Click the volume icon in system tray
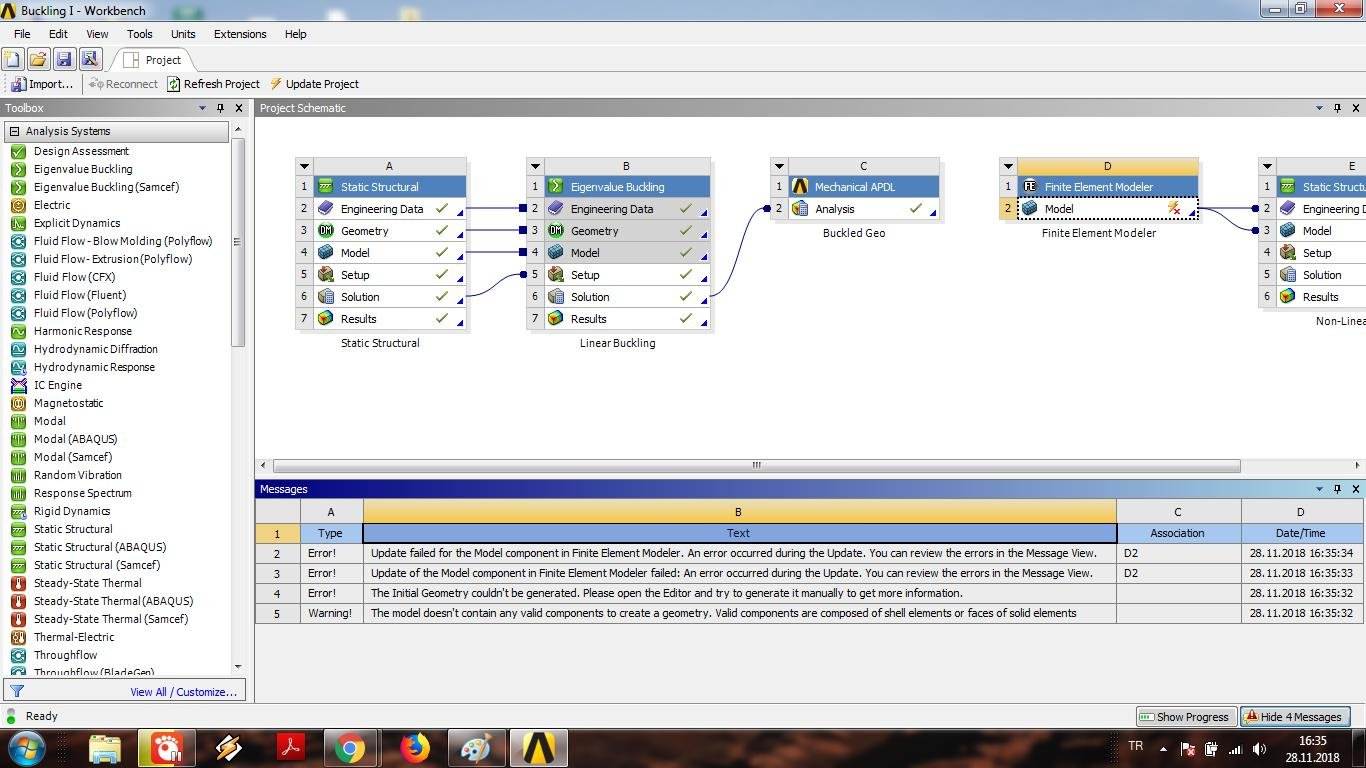This screenshot has width=1366, height=768. click(1260, 748)
